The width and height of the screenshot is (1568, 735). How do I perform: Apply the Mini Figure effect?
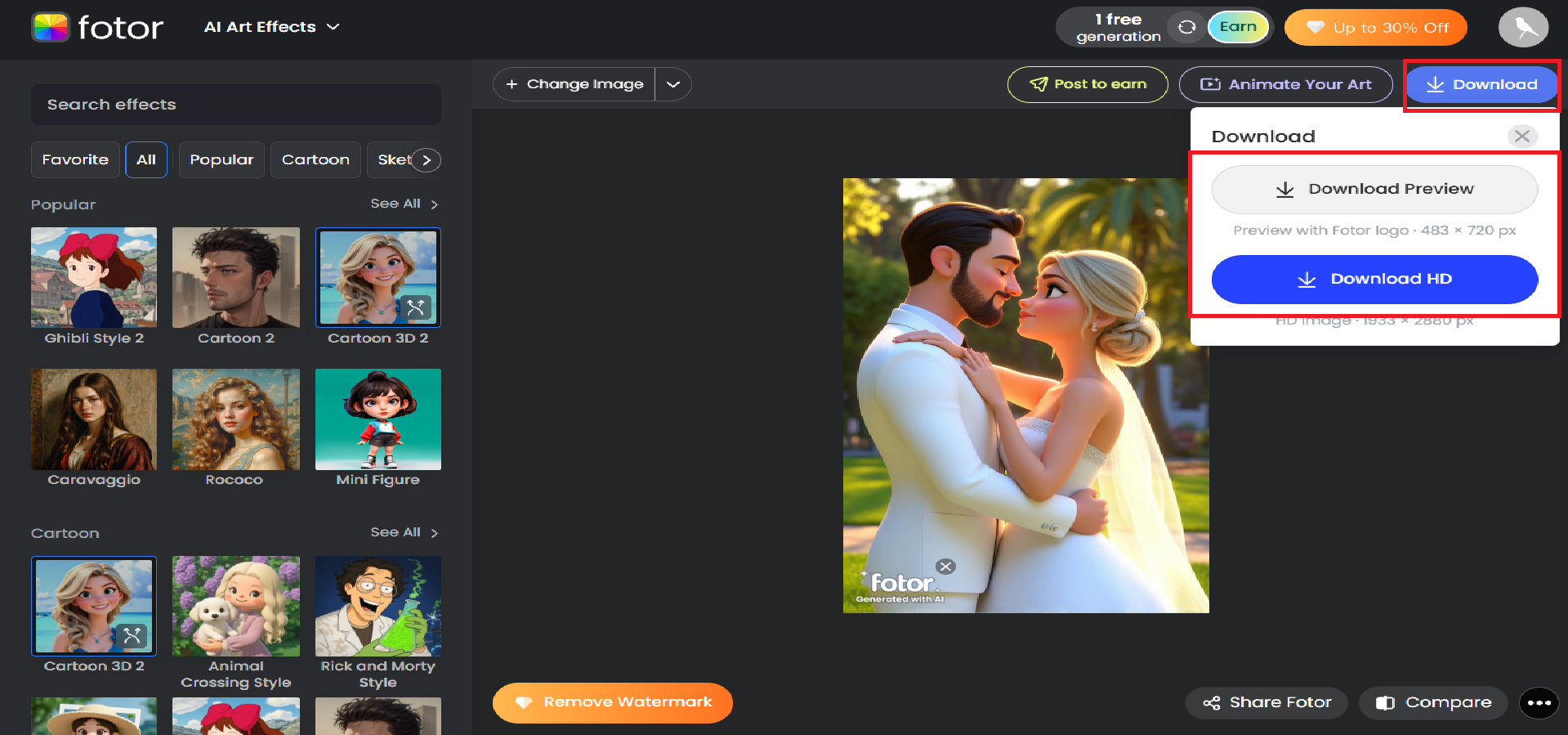(378, 428)
